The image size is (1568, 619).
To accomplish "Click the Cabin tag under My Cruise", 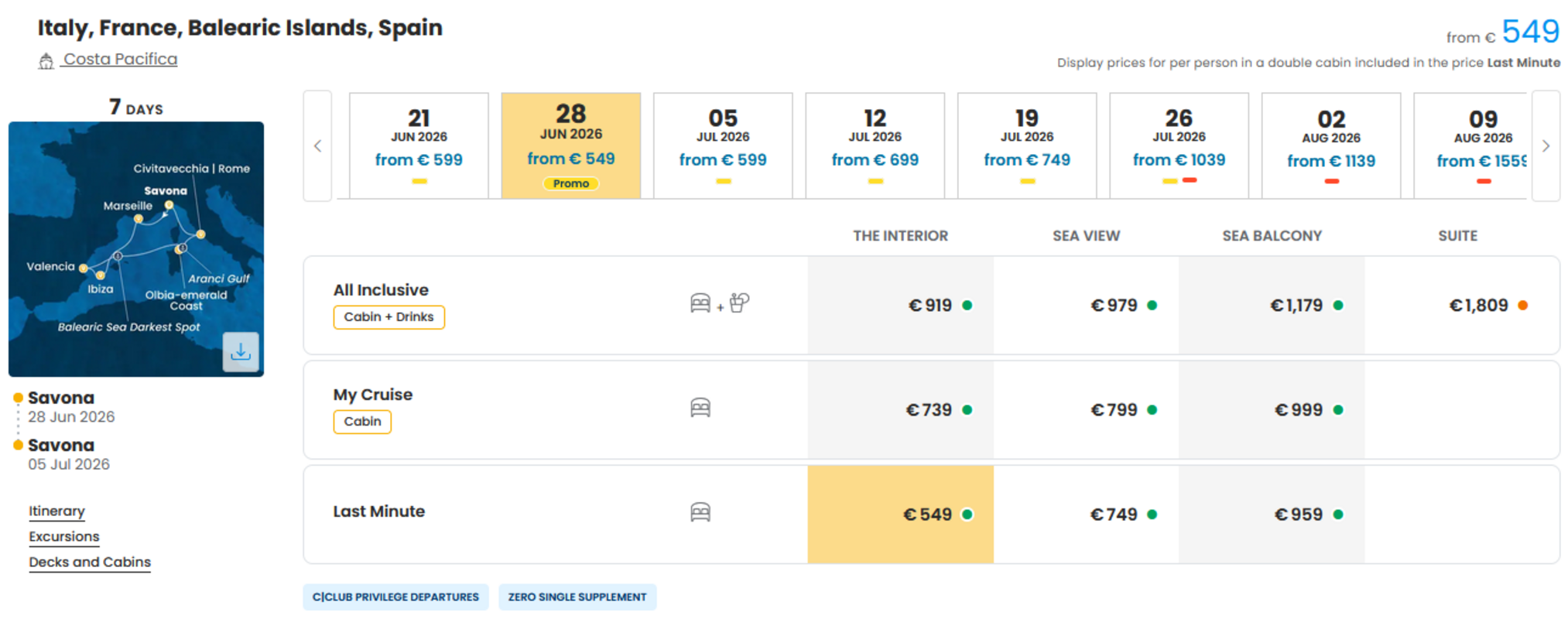I will tap(362, 422).
